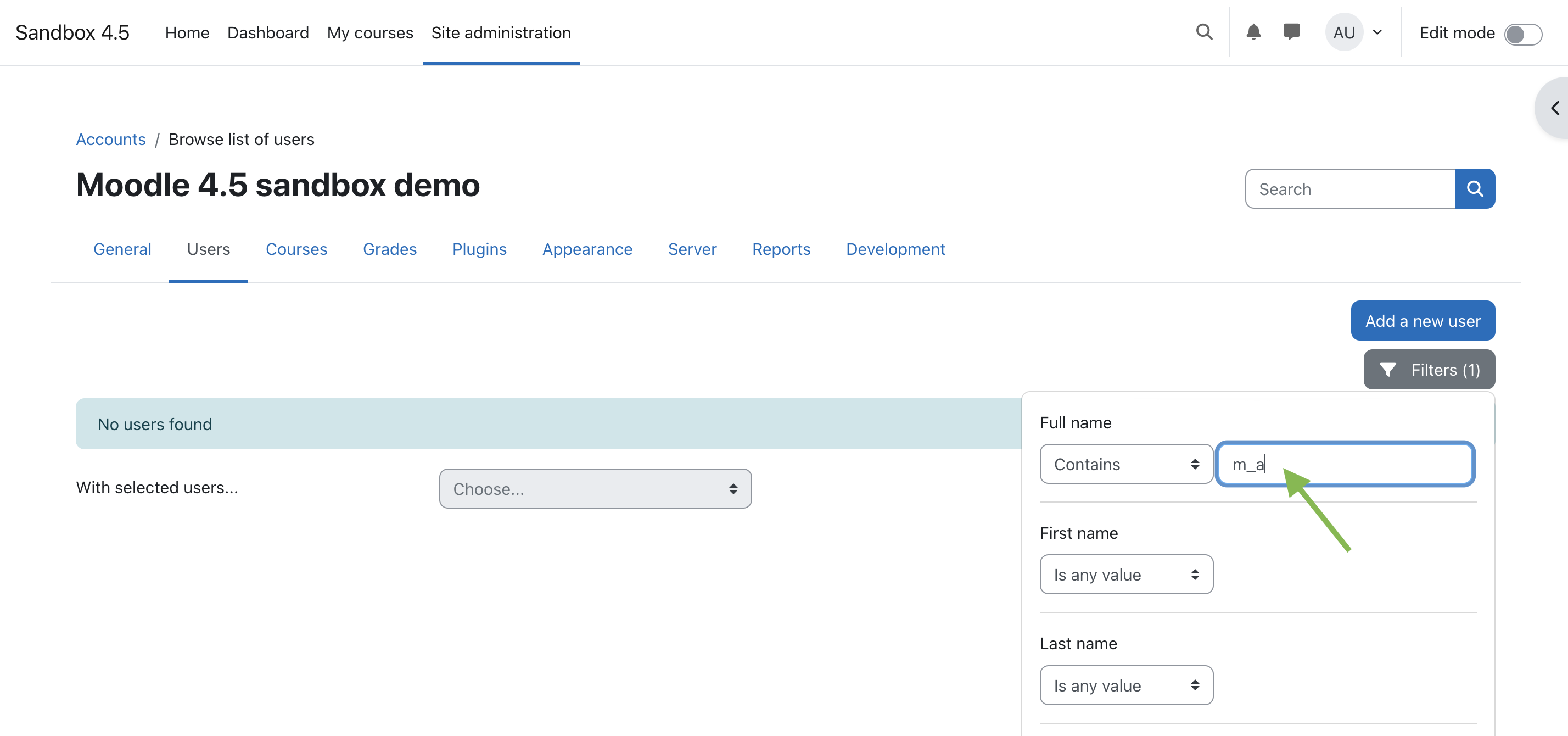Open the First name operator dropdown

pos(1126,574)
